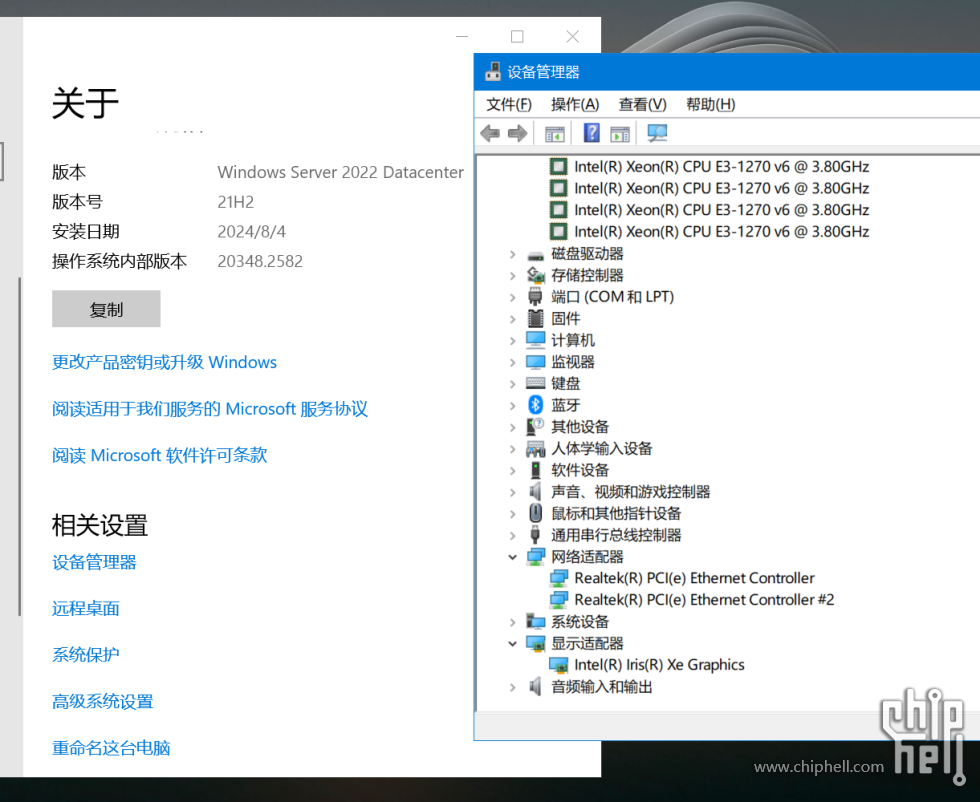Expand the 磁盘驱动器 node
Image resolution: width=980 pixels, height=802 pixels.
[x=512, y=254]
